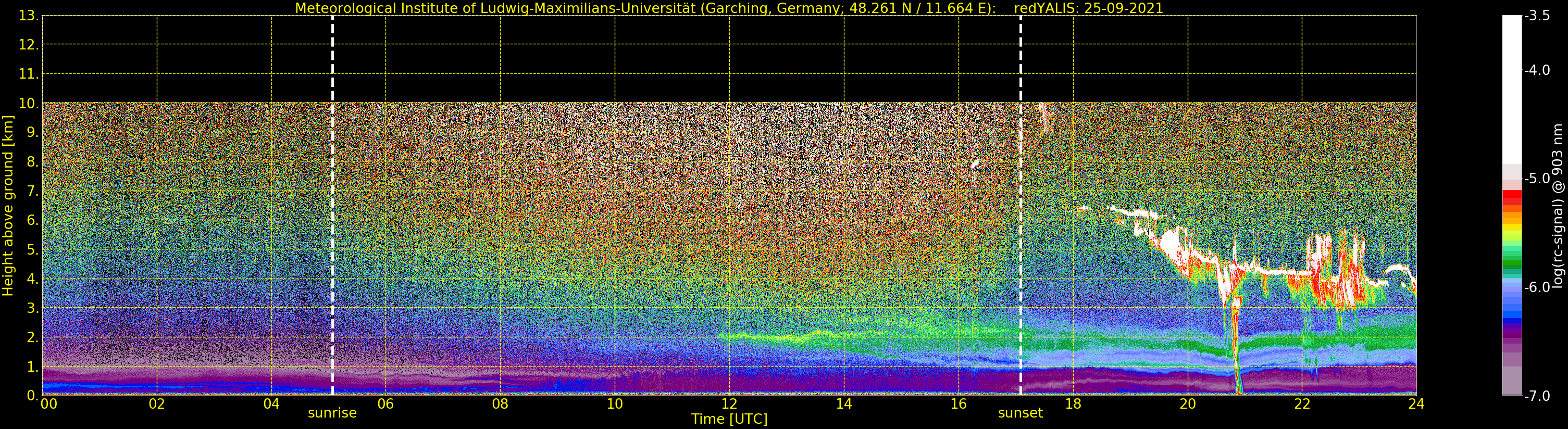Click the height tick label '10.'
Screen dimensions: 1568x429
coord(29,104)
